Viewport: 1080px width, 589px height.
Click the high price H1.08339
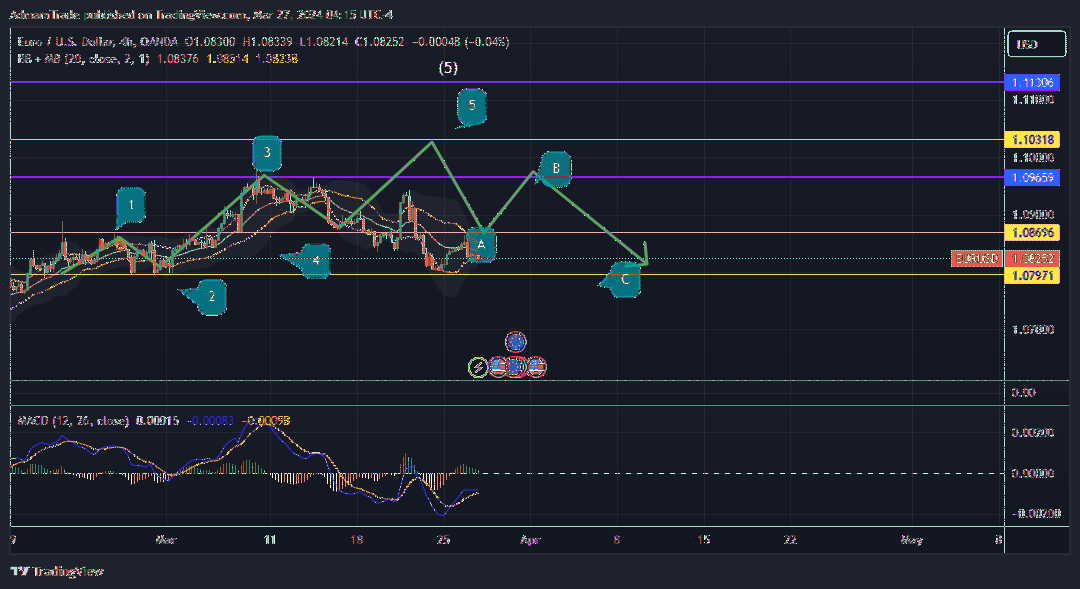[x=267, y=42]
